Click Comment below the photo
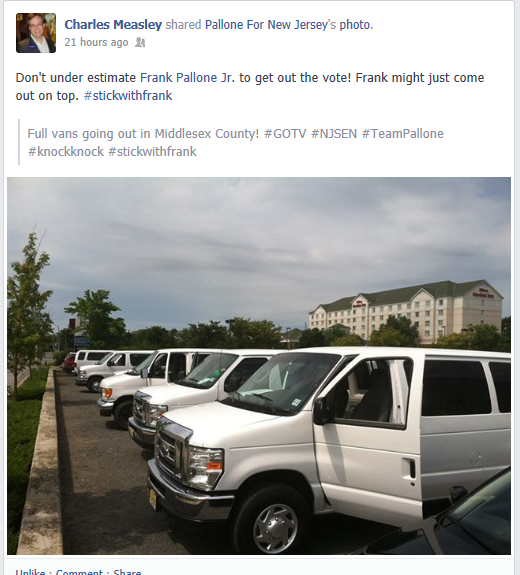 pyautogui.click(x=80, y=571)
